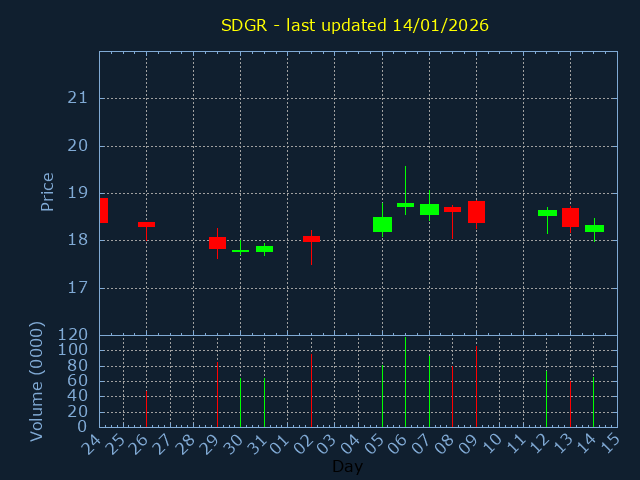This screenshot has height=480, width=640.
Task: Click the red candlestick on day 09
Action: 476,212
